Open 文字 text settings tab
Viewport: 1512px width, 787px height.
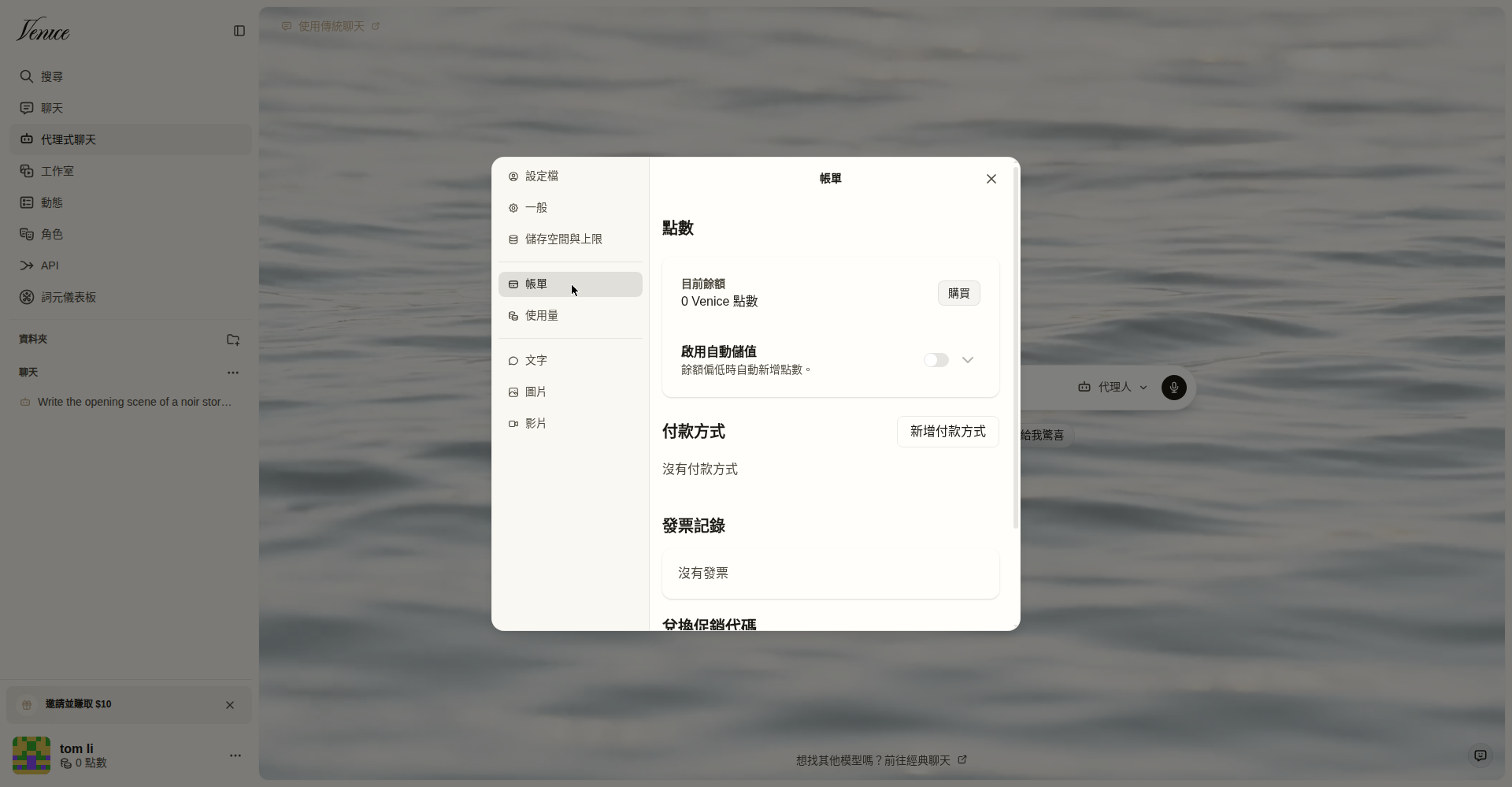pos(570,361)
